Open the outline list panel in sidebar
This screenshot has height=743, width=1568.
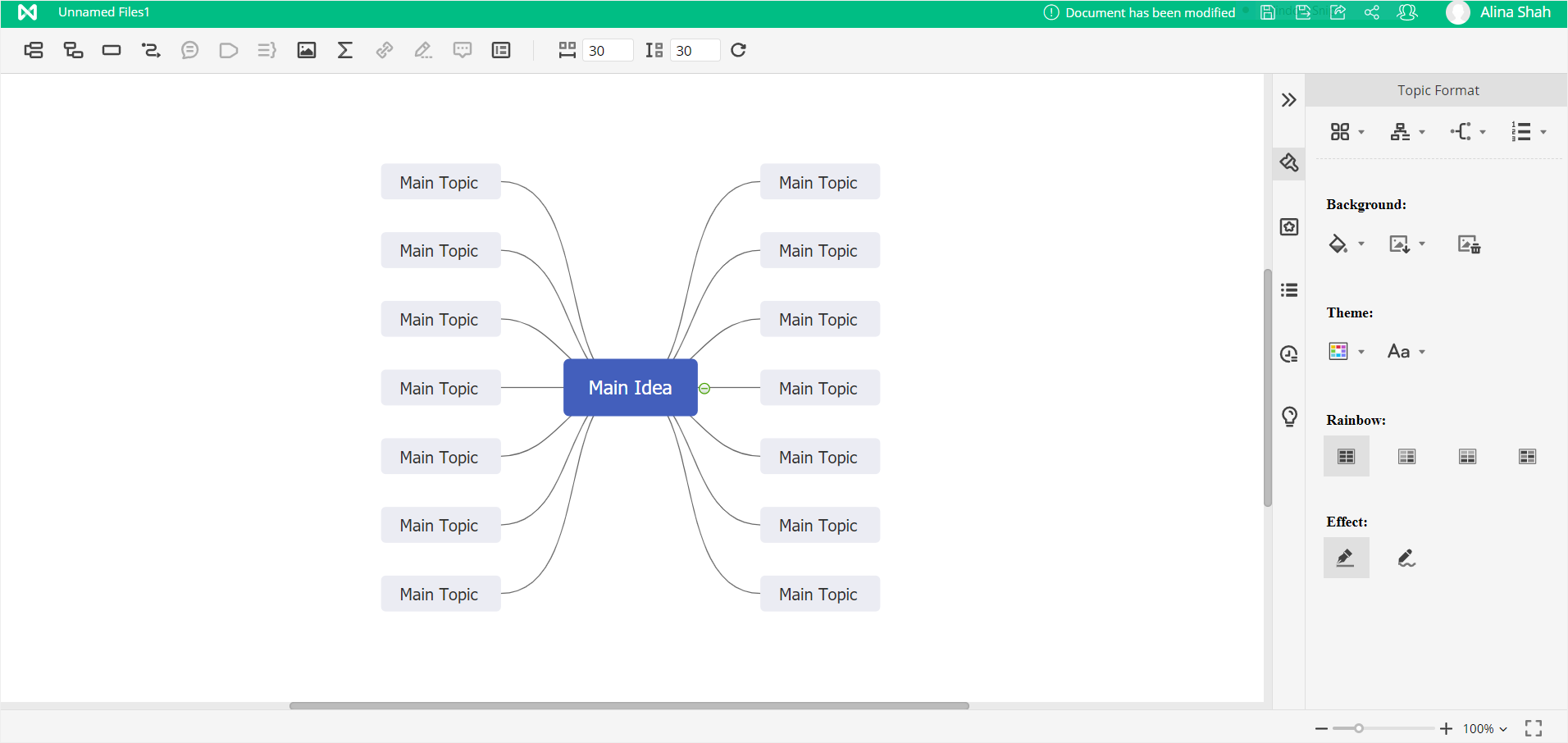coord(1289,290)
